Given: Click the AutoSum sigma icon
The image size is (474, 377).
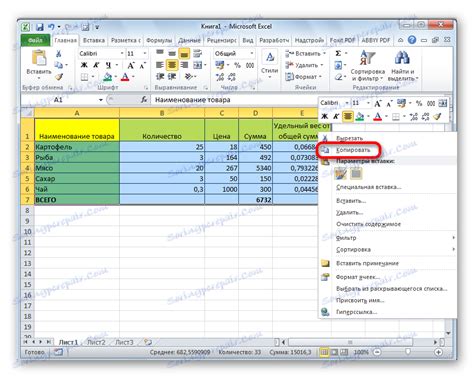Looking at the screenshot, I should click(x=338, y=53).
